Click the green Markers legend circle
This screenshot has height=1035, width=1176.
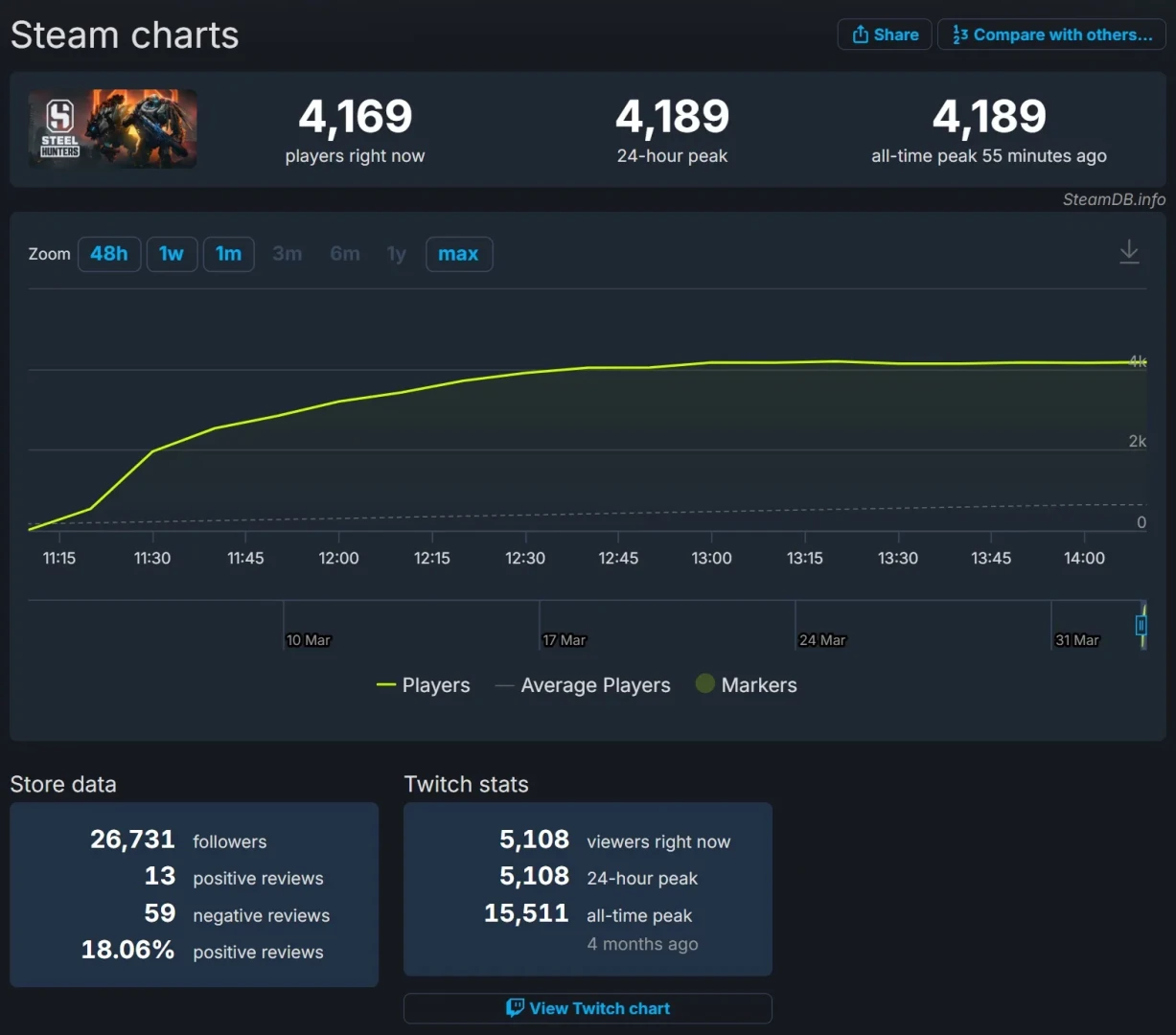pos(705,684)
